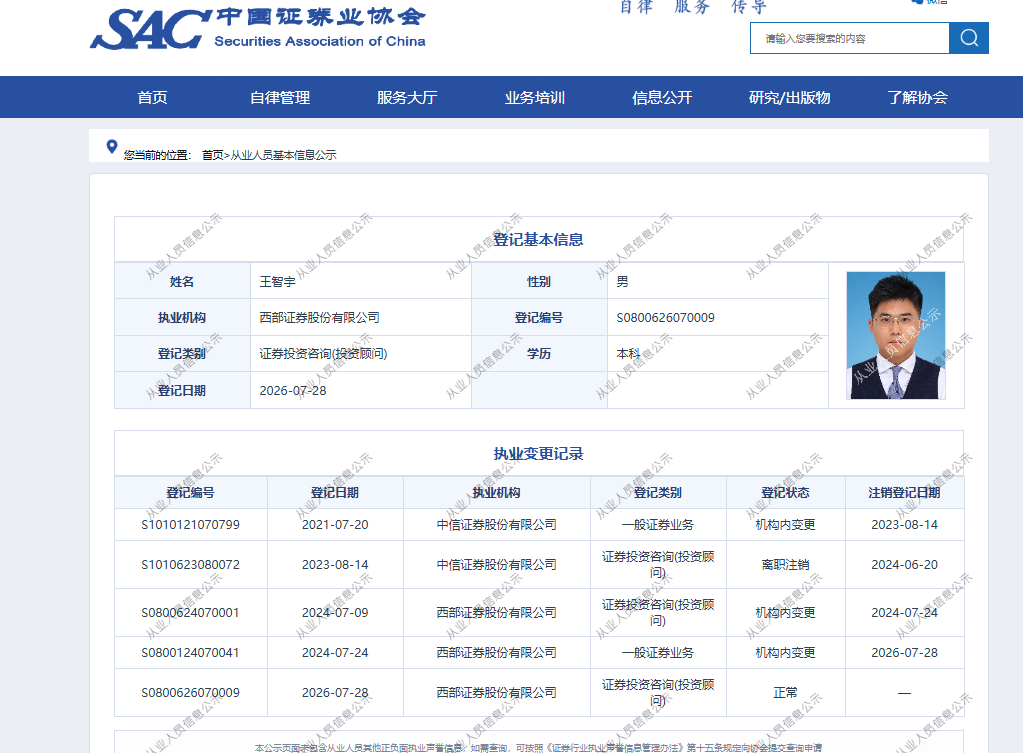The height and width of the screenshot is (754, 1023).
Task: Open the 了解协会 navigation menu
Action: coord(917,97)
